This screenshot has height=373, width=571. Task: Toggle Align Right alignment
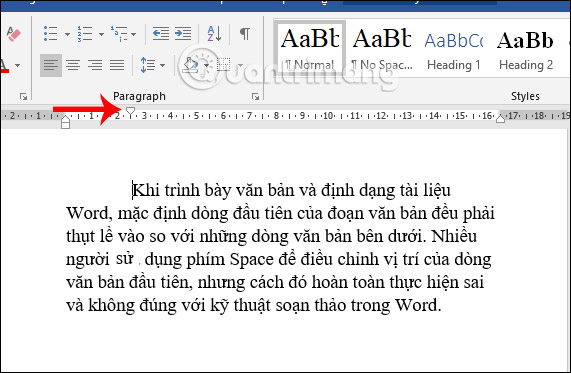95,65
